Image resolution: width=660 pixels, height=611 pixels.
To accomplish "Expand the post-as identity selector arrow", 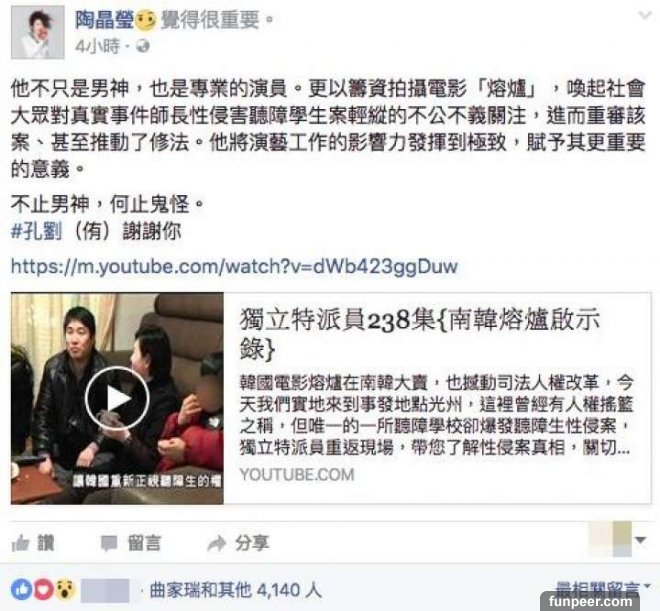I will [x=641, y=540].
